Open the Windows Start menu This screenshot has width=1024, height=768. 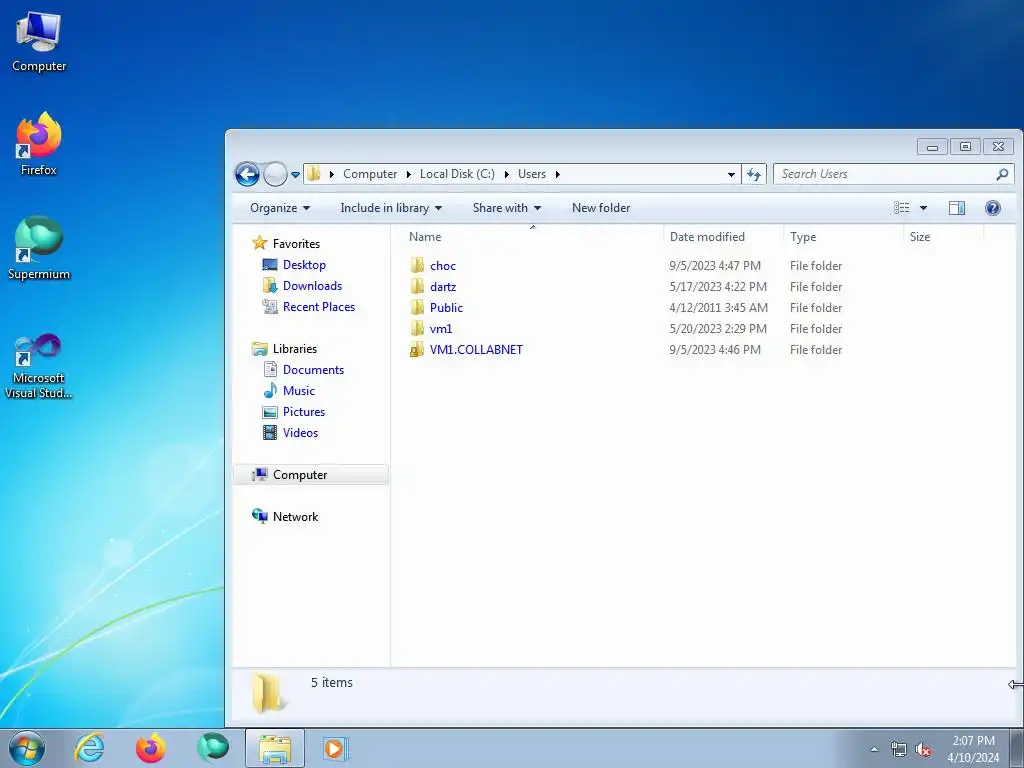point(27,748)
